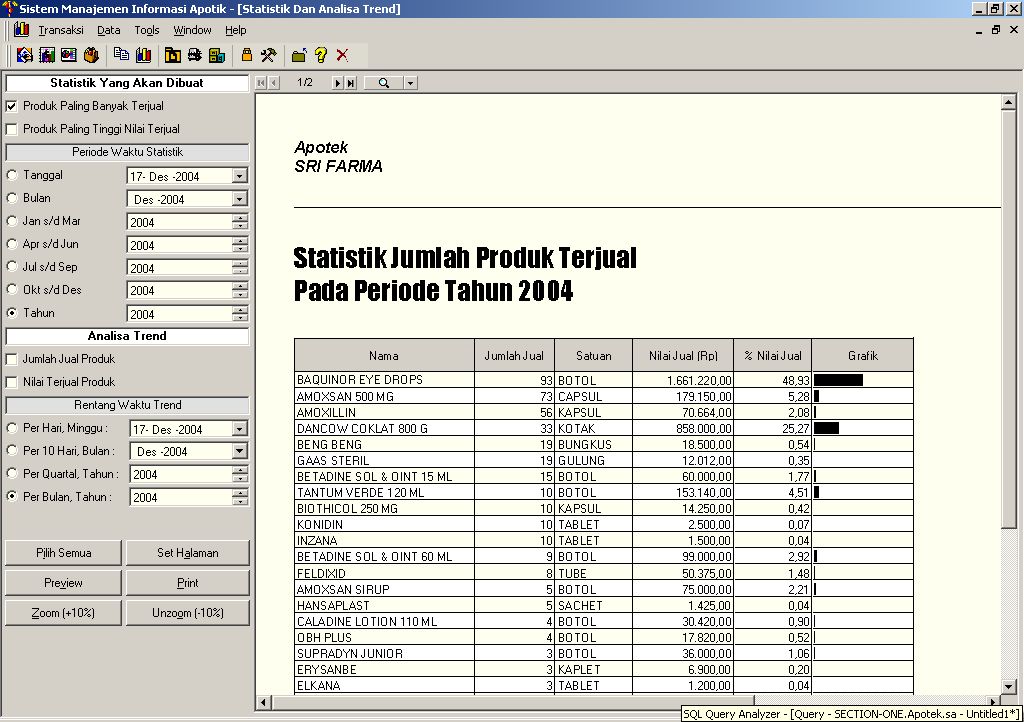Screen dimensions: 1024x722
Task: Expand the Tanggal date dropdown
Action: pos(239,176)
